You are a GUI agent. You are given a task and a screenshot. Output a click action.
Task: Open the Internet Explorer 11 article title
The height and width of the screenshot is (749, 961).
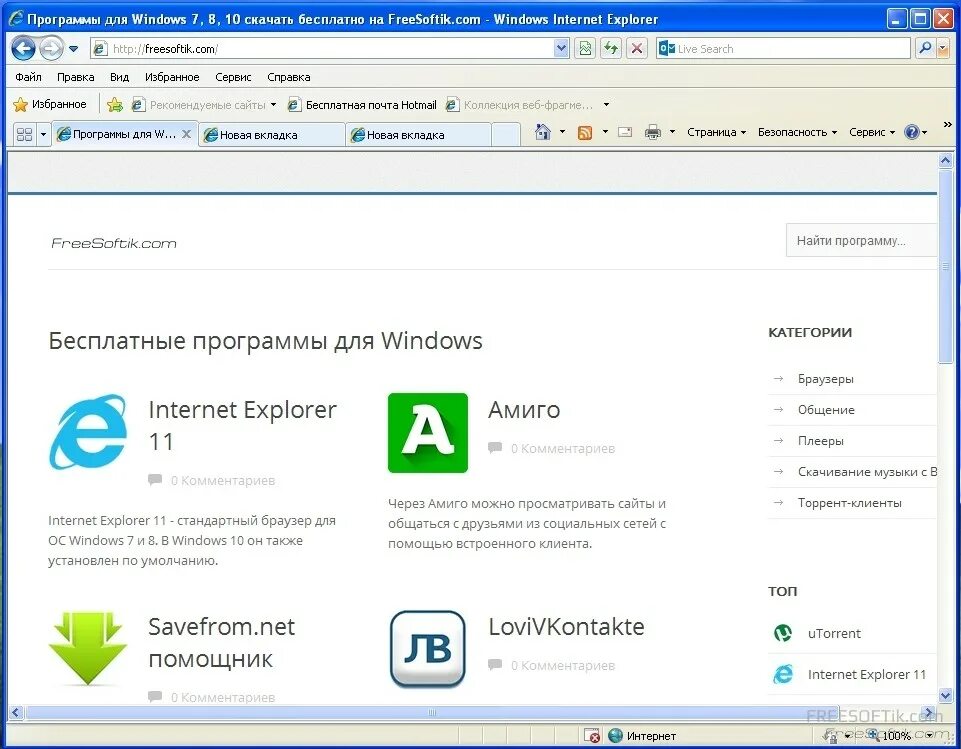click(x=243, y=425)
